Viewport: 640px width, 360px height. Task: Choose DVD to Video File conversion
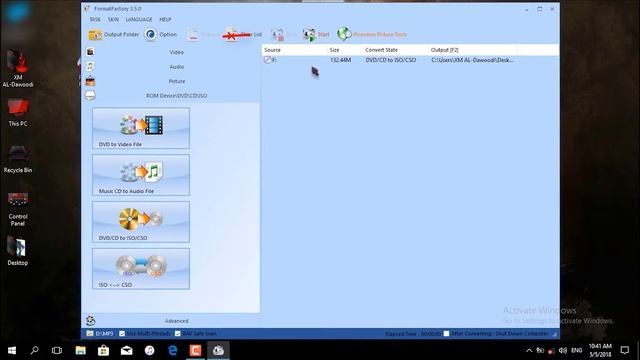141,128
